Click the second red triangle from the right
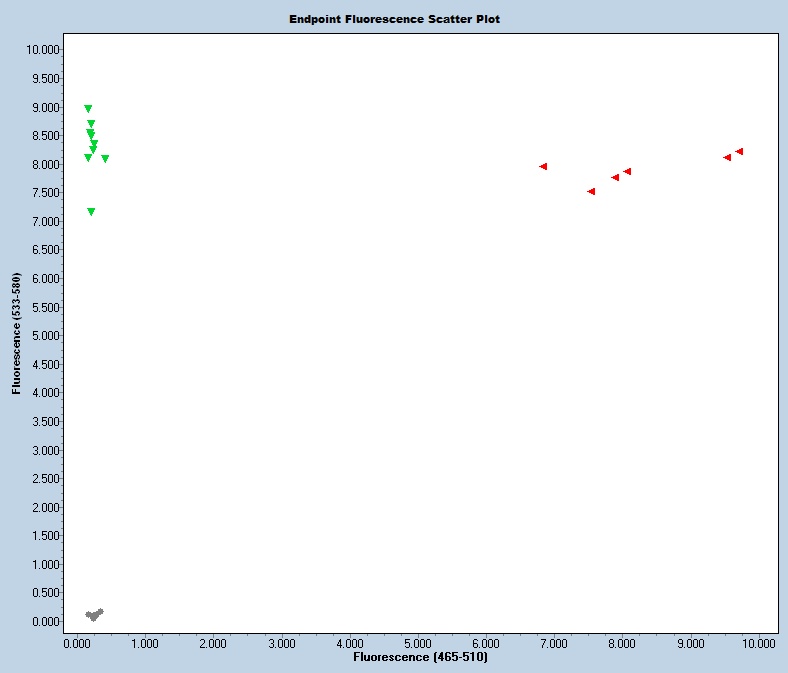This screenshot has height=673, width=788. point(727,157)
